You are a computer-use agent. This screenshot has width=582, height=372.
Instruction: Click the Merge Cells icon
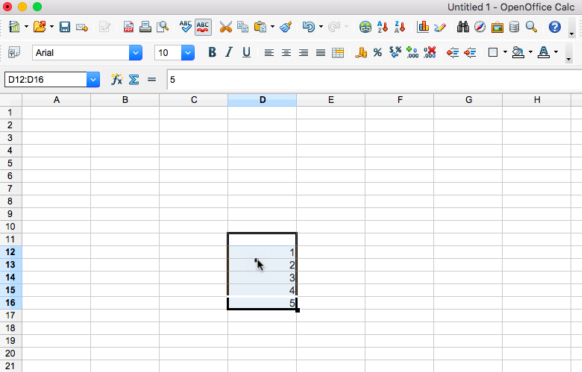[338, 53]
